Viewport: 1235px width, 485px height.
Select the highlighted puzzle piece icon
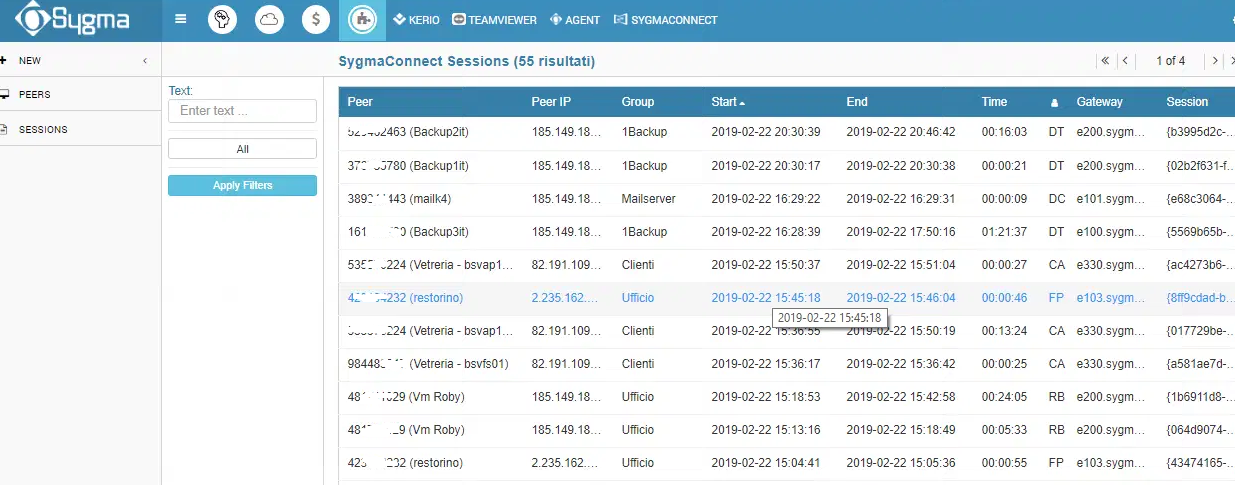click(x=360, y=19)
